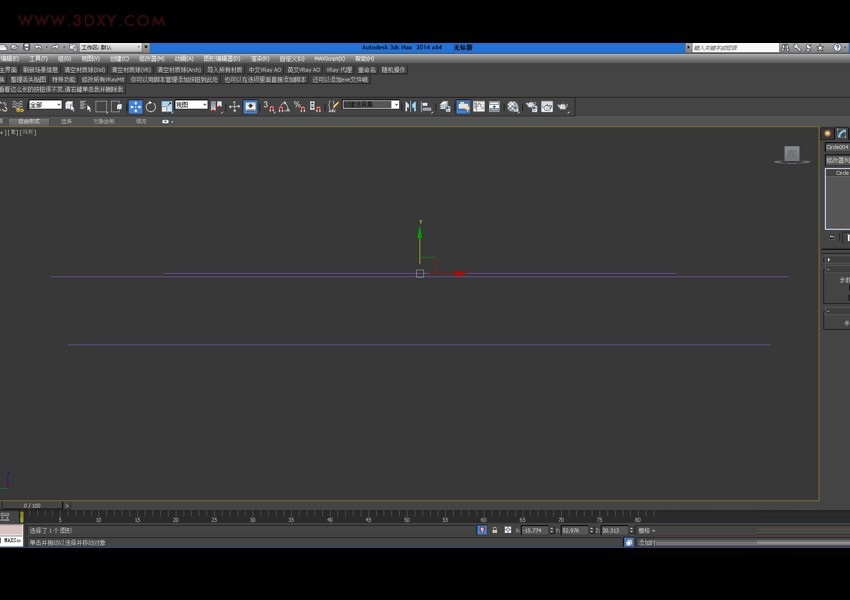Open the reference coordinate system dropdown 视图
The height and width of the screenshot is (600, 850).
tap(191, 105)
